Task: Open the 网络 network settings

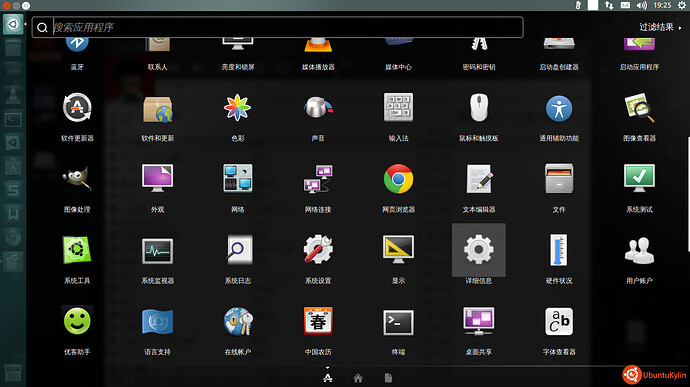Action: tap(238, 178)
